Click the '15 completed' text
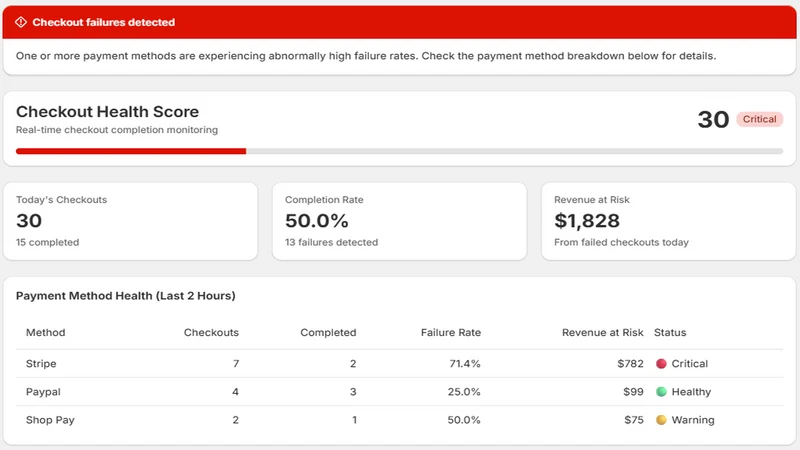The width and height of the screenshot is (800, 450). click(x=47, y=242)
